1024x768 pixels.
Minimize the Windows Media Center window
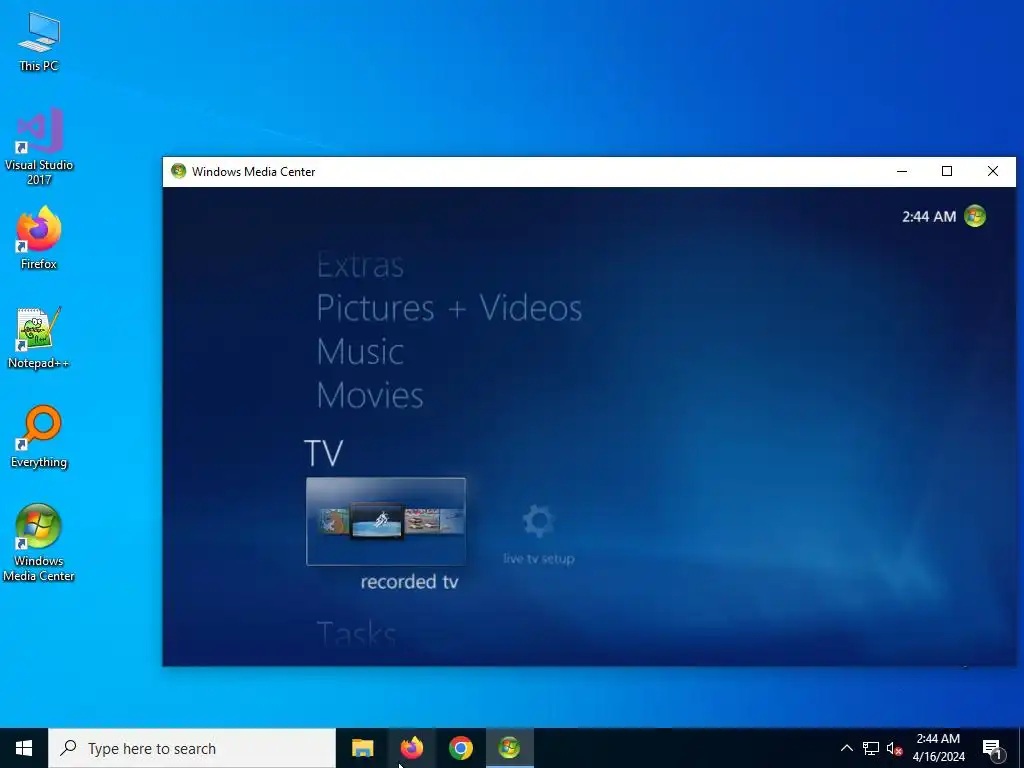902,171
